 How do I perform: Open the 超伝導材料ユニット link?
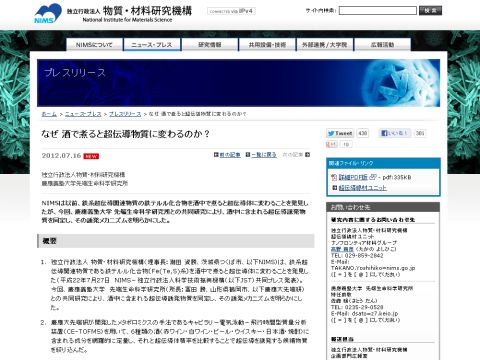(x=363, y=188)
